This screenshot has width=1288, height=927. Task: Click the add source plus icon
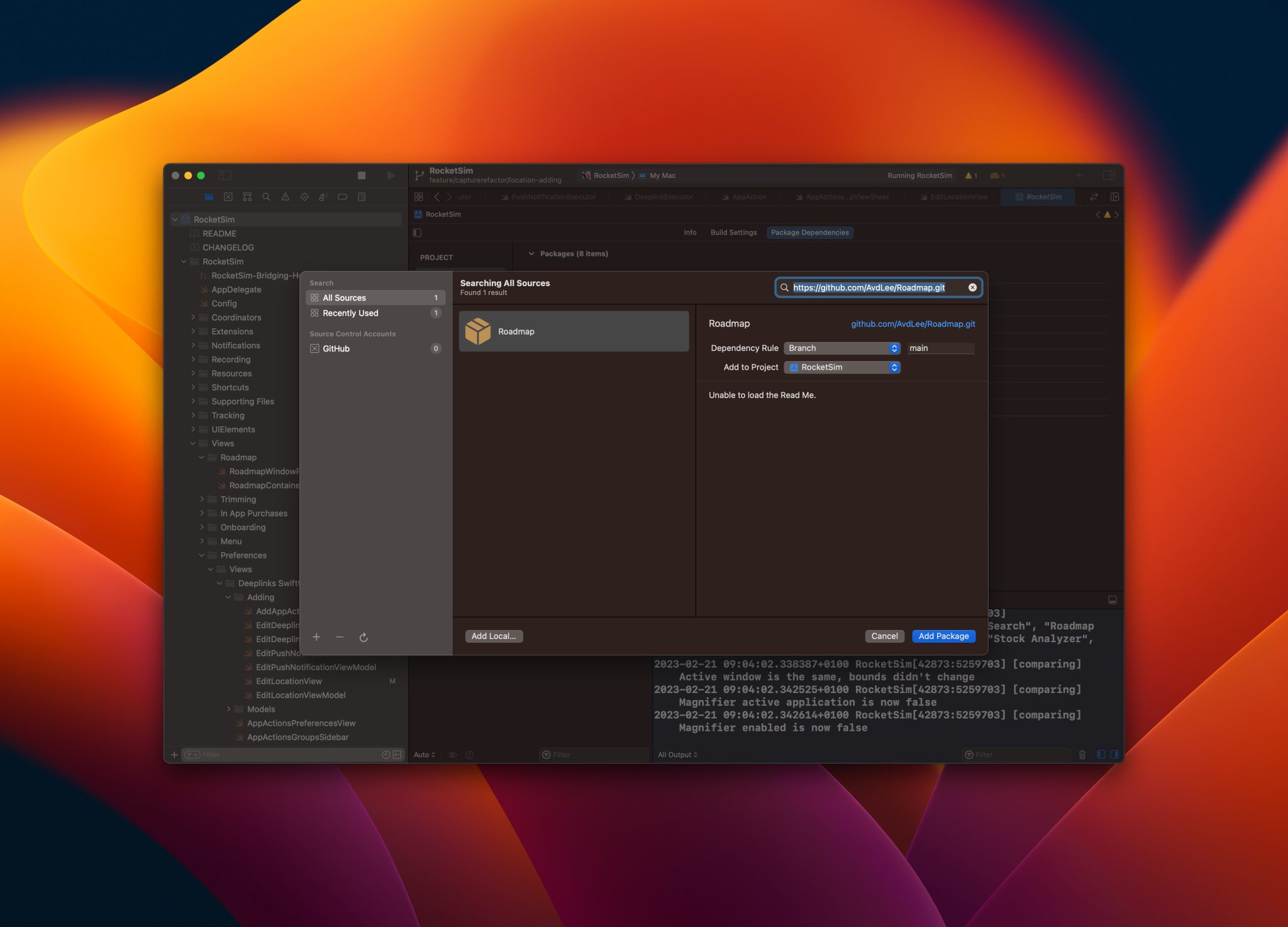coord(316,637)
